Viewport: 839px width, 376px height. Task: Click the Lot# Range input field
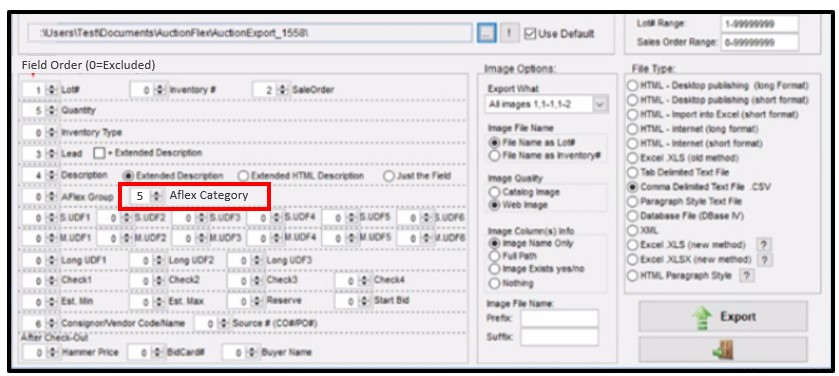(759, 24)
